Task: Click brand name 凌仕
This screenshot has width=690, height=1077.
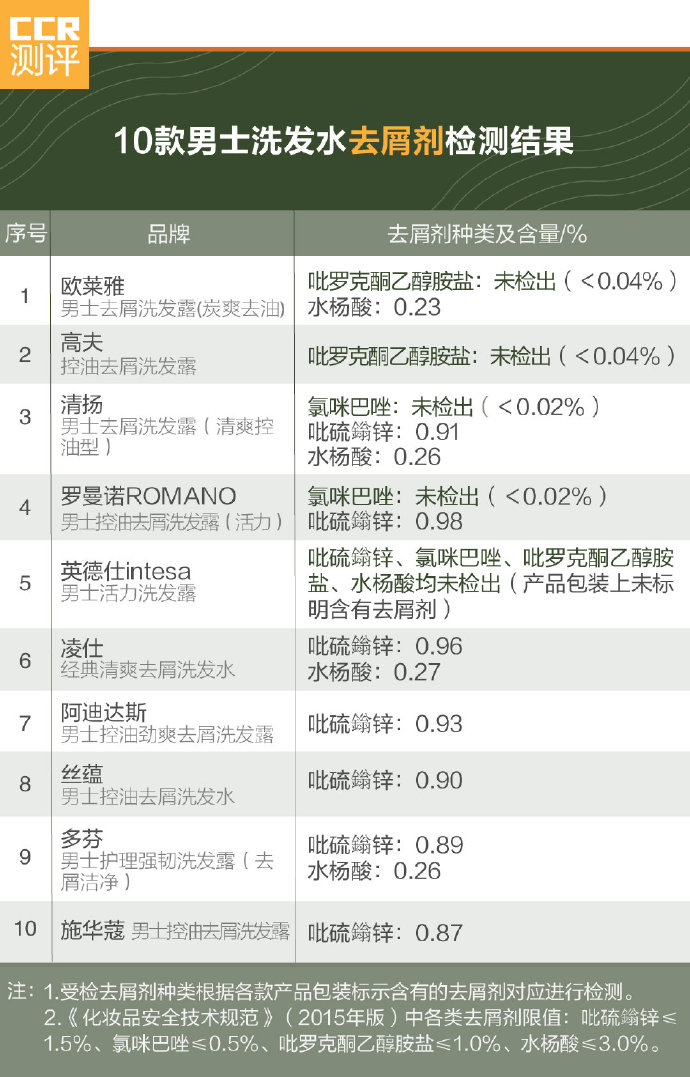Action: pyautogui.click(x=82, y=648)
